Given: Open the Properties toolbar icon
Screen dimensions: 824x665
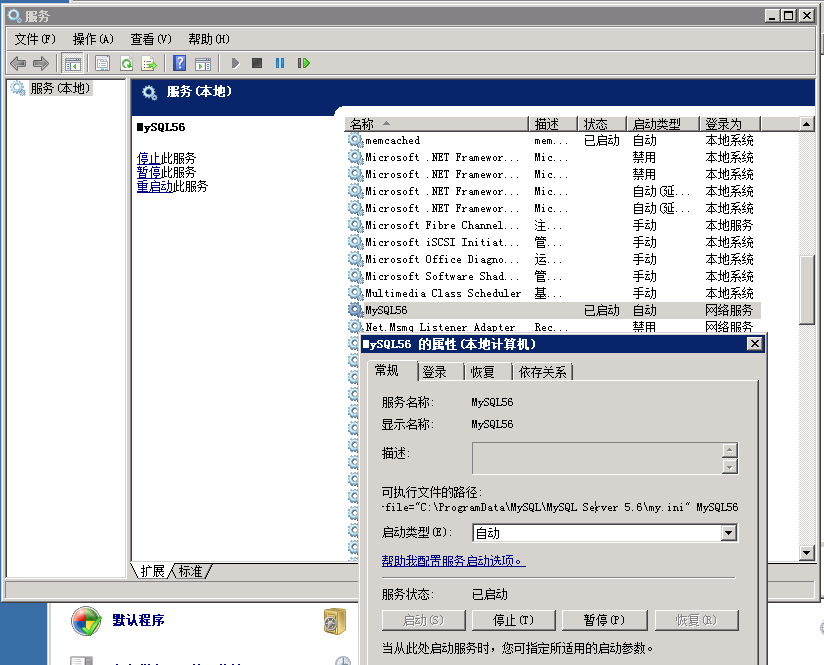Looking at the screenshot, I should (102, 64).
